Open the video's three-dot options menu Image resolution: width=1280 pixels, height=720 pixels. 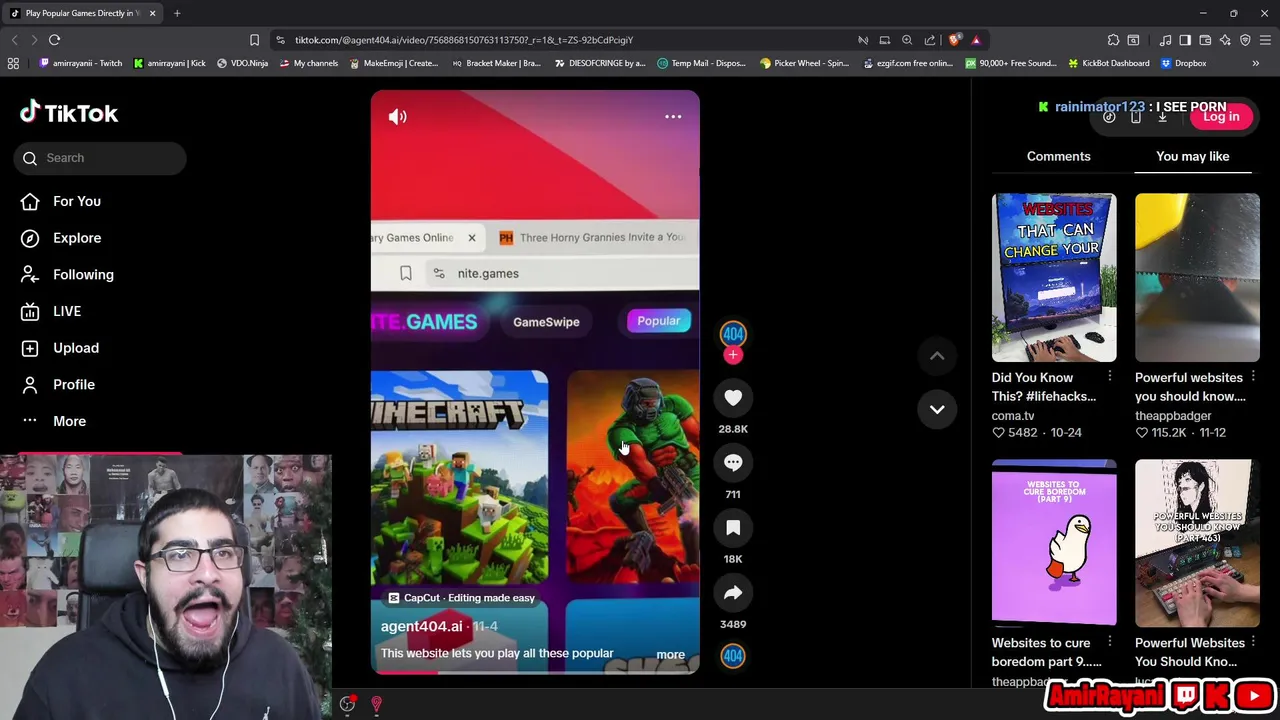673,117
